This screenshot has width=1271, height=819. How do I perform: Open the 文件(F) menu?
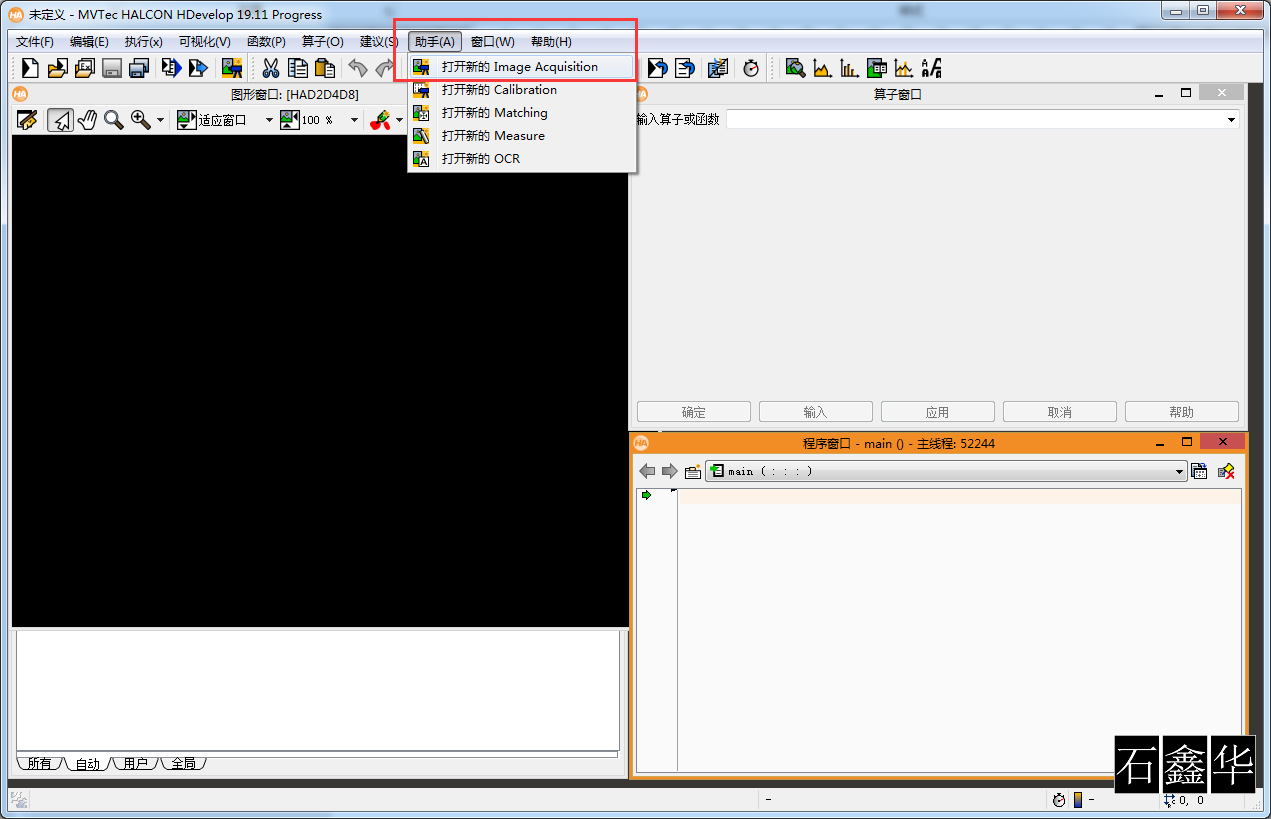pyautogui.click(x=35, y=41)
